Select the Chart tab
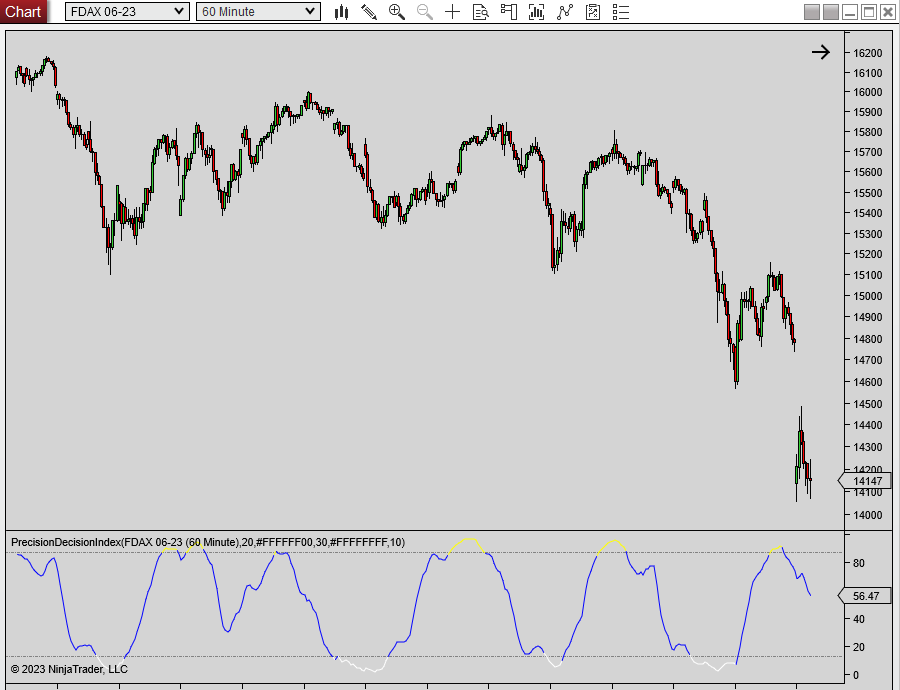 (23, 12)
